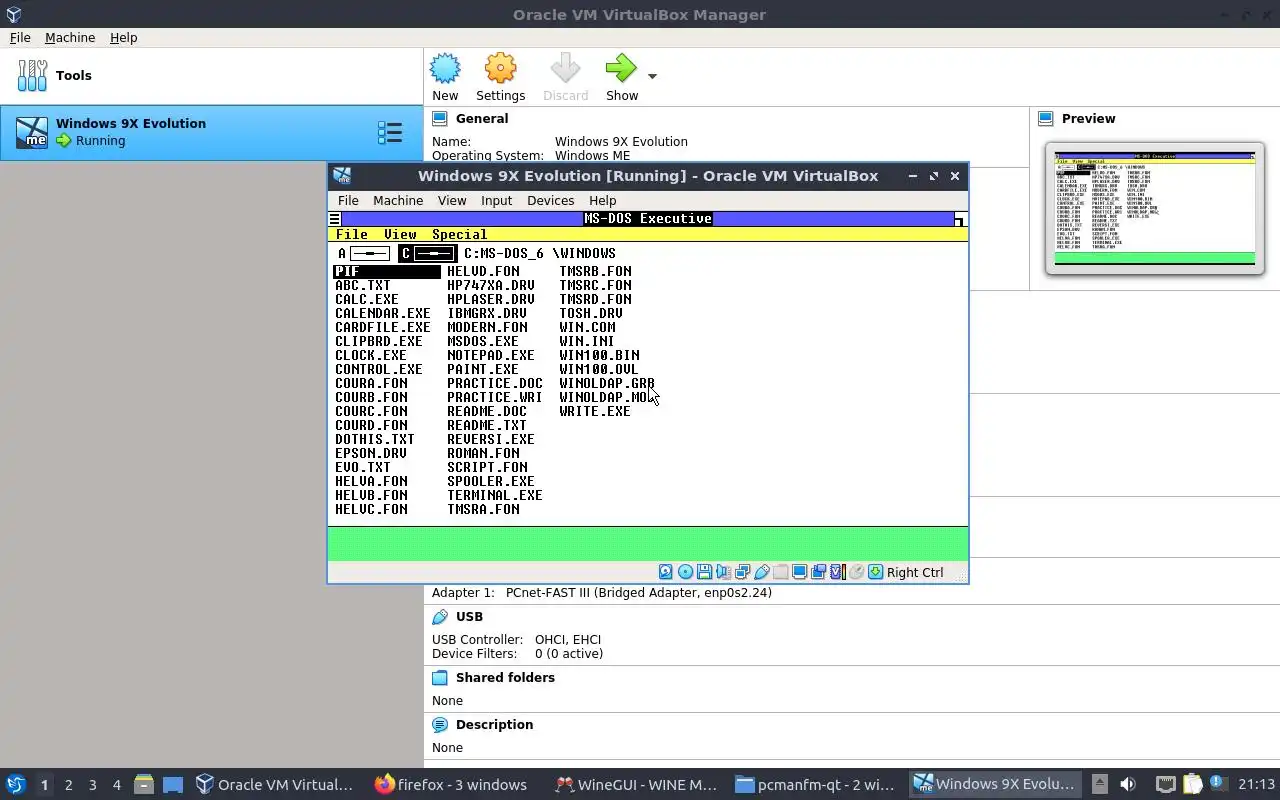Select the PIF directory entry

(387, 271)
